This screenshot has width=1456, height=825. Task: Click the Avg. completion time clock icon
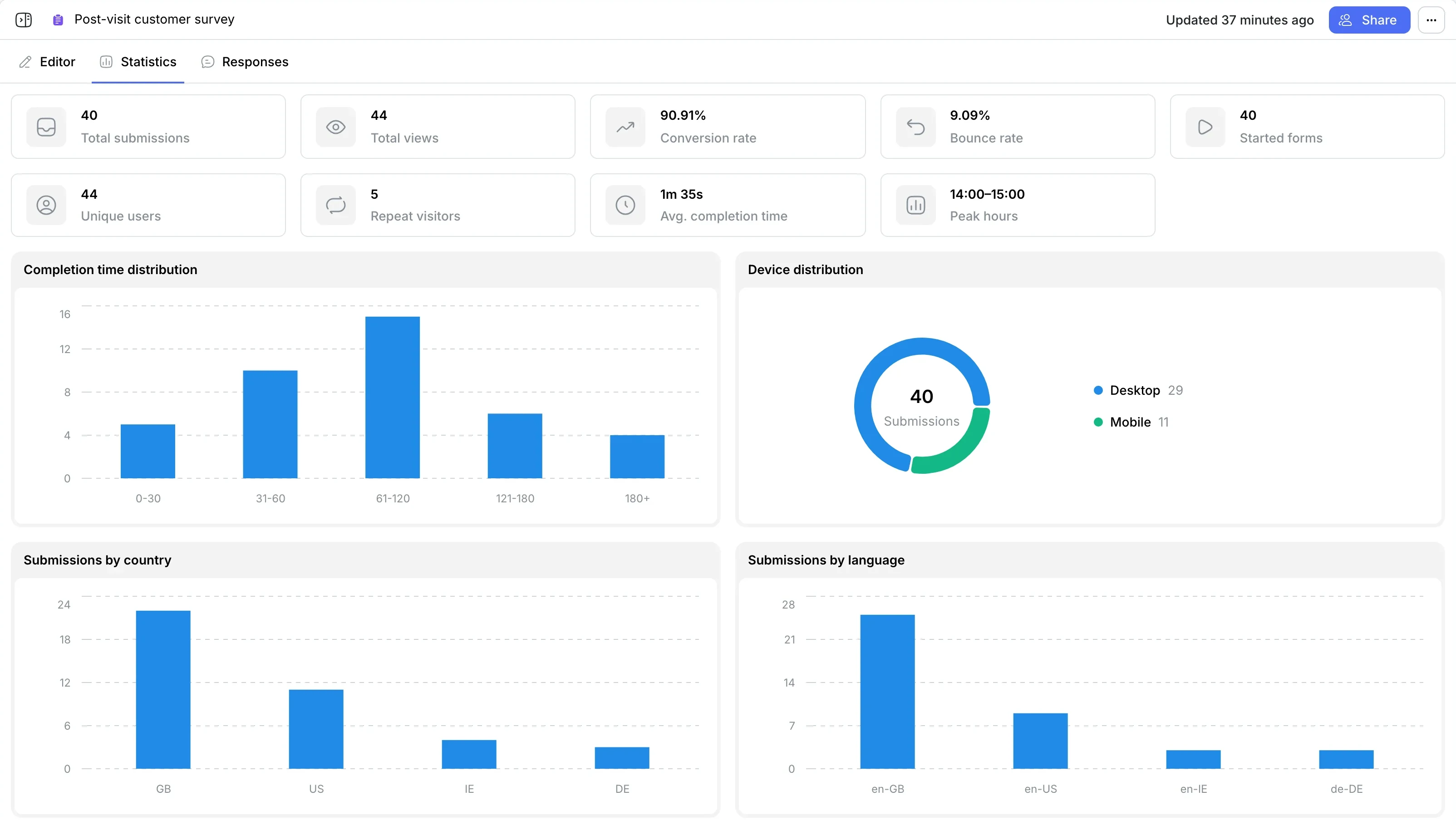coord(625,205)
